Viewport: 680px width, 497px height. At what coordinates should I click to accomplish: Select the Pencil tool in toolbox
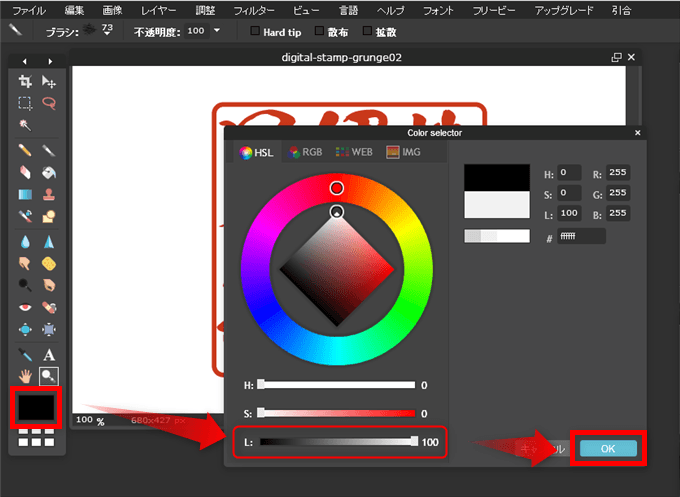pyautogui.click(x=25, y=150)
